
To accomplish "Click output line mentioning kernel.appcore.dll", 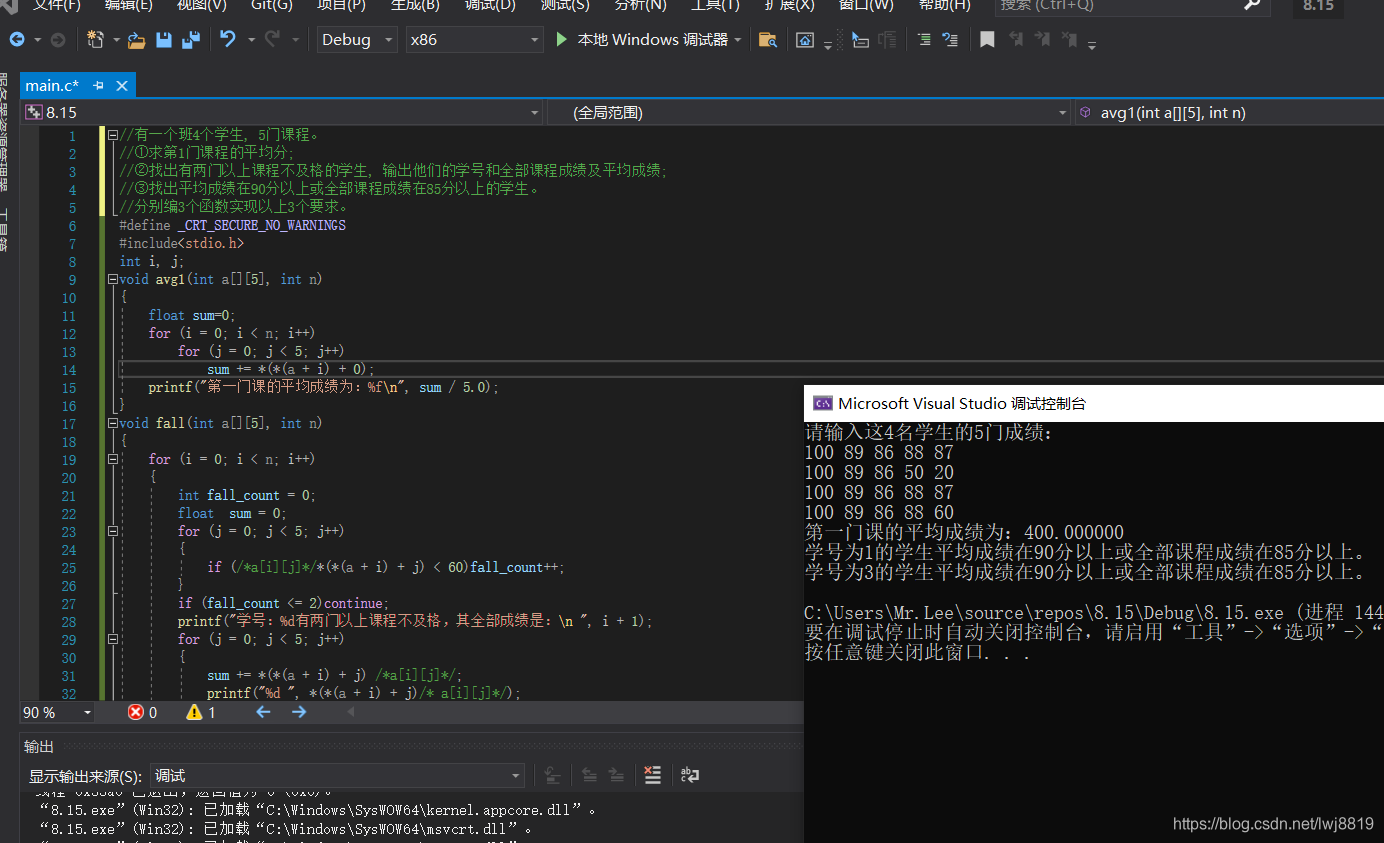I will coord(319,810).
